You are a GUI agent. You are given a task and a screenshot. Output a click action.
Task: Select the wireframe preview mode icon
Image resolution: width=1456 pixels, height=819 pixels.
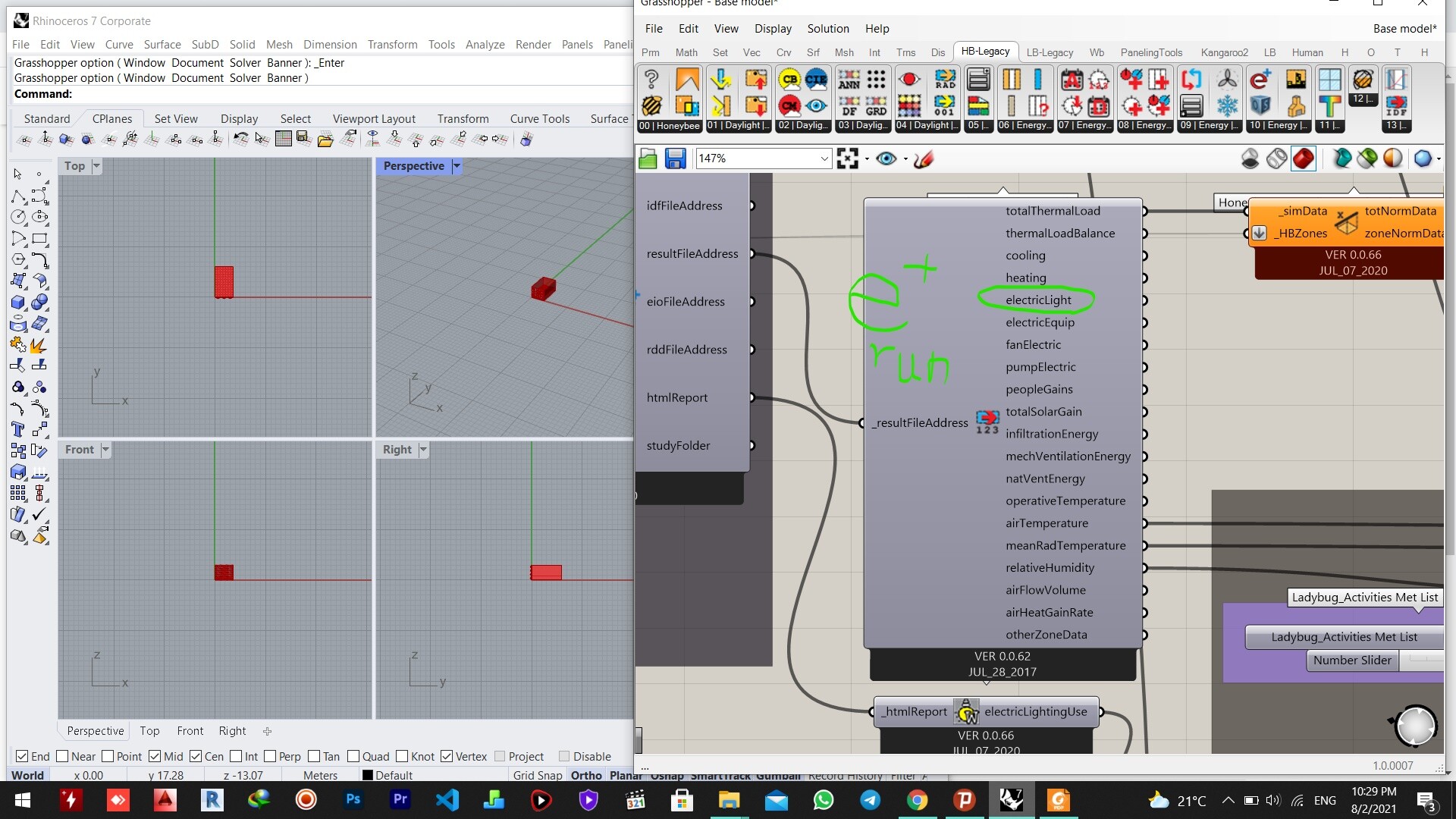click(x=1276, y=158)
